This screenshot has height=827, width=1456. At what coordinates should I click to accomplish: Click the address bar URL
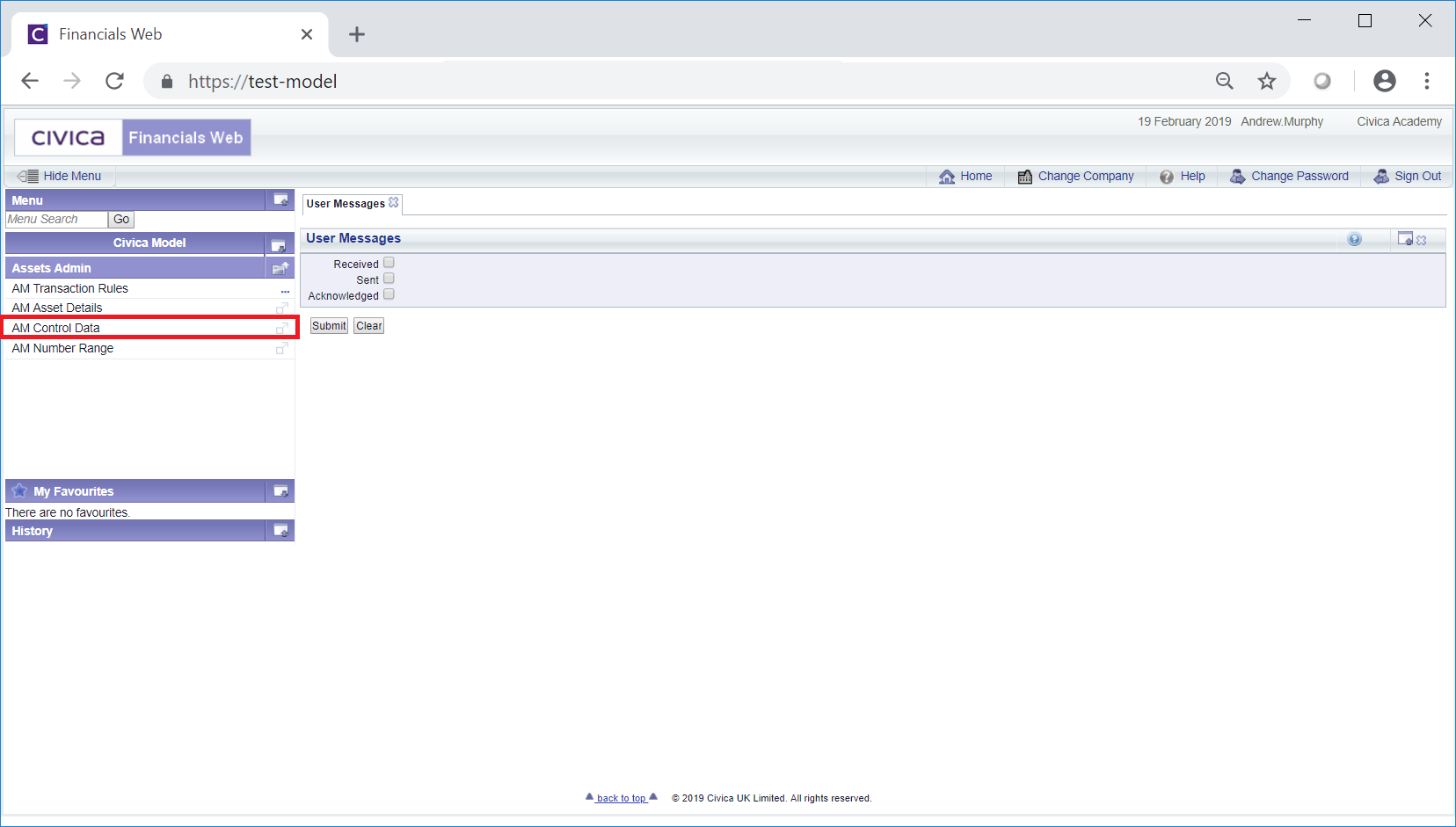coord(262,82)
